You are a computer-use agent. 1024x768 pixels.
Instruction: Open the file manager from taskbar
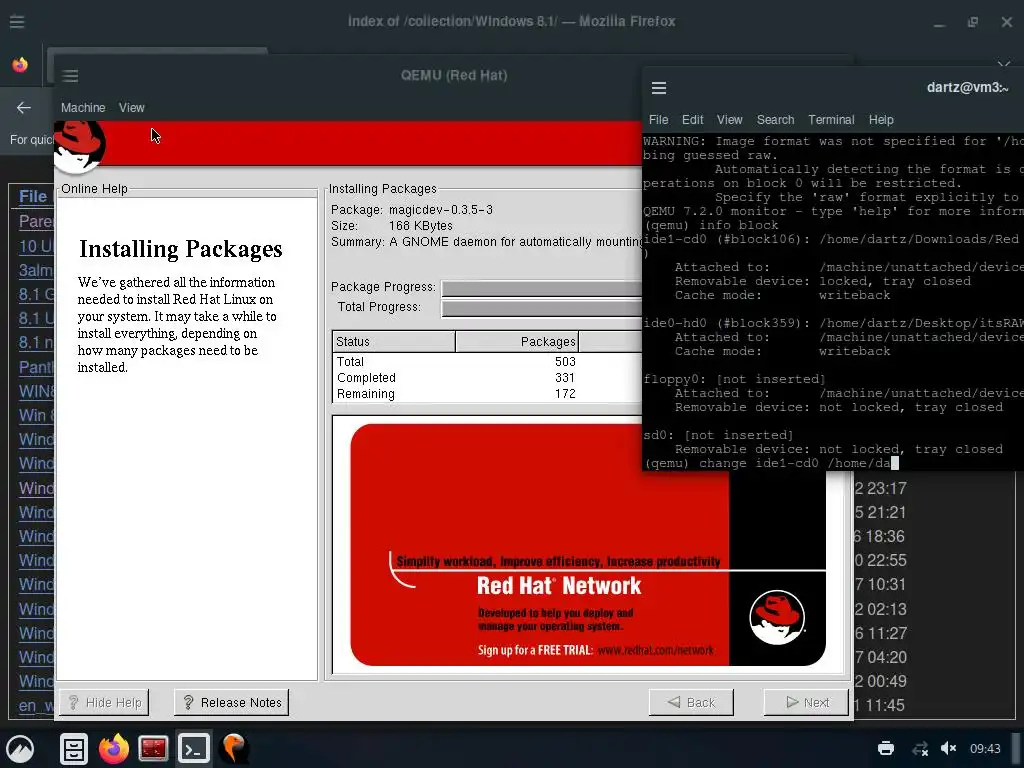[x=74, y=748]
